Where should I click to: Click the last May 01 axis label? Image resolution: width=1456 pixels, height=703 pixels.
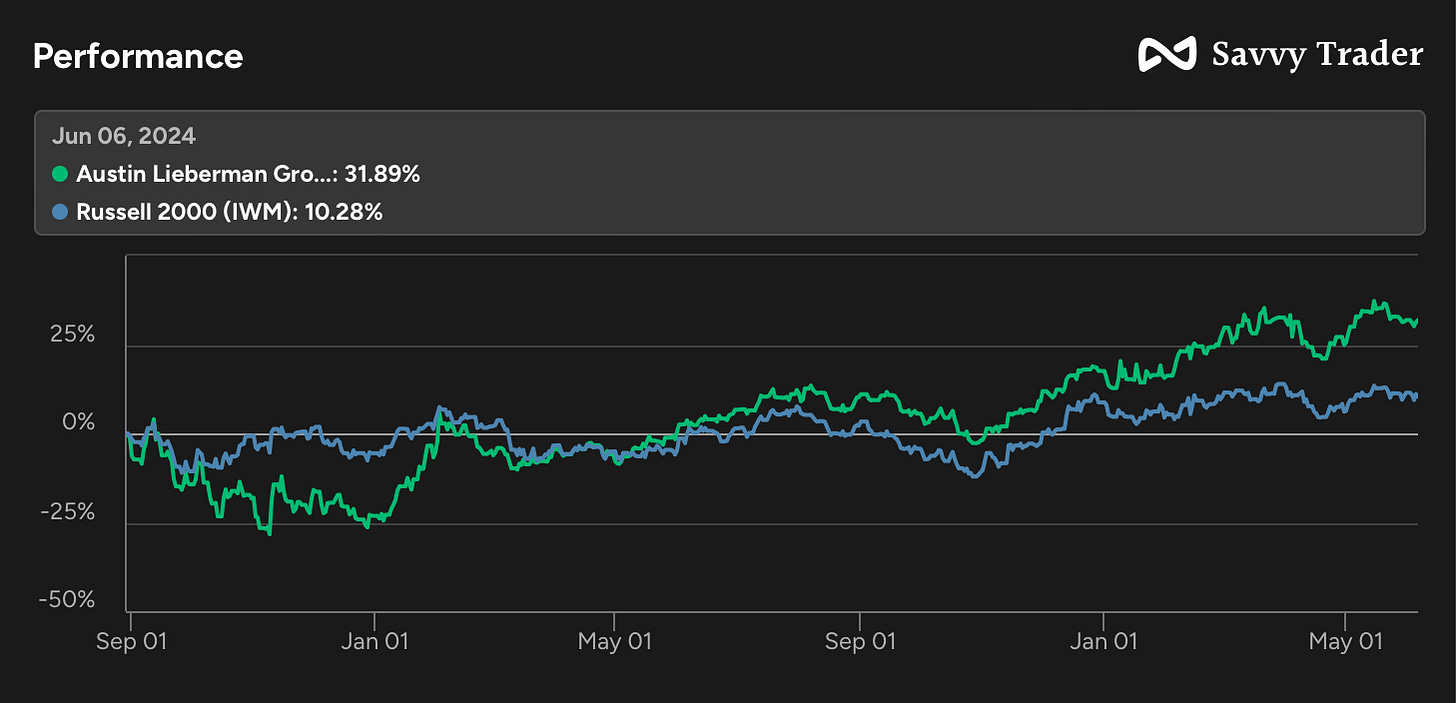(1345, 641)
